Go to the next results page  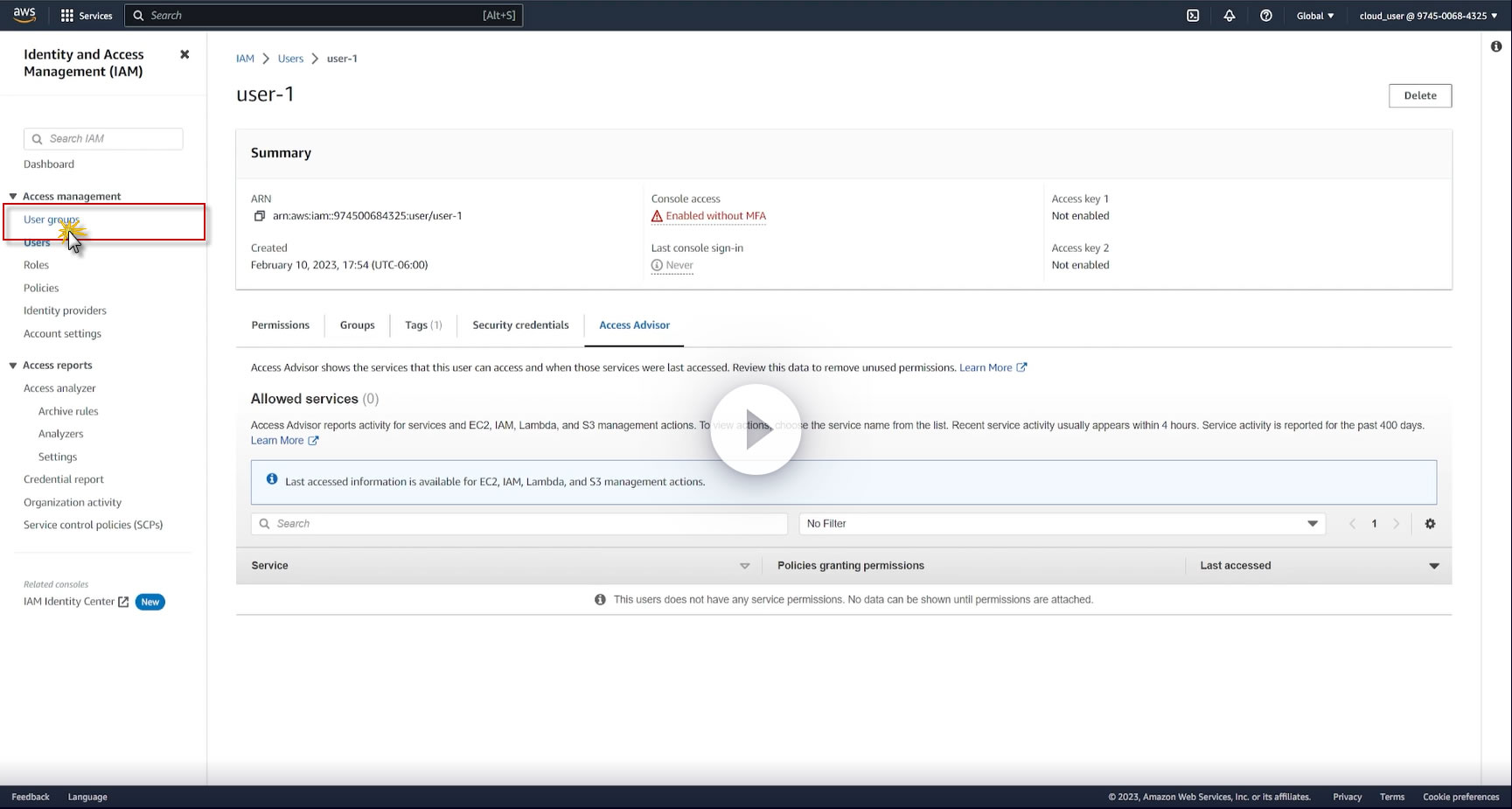pyautogui.click(x=1397, y=524)
